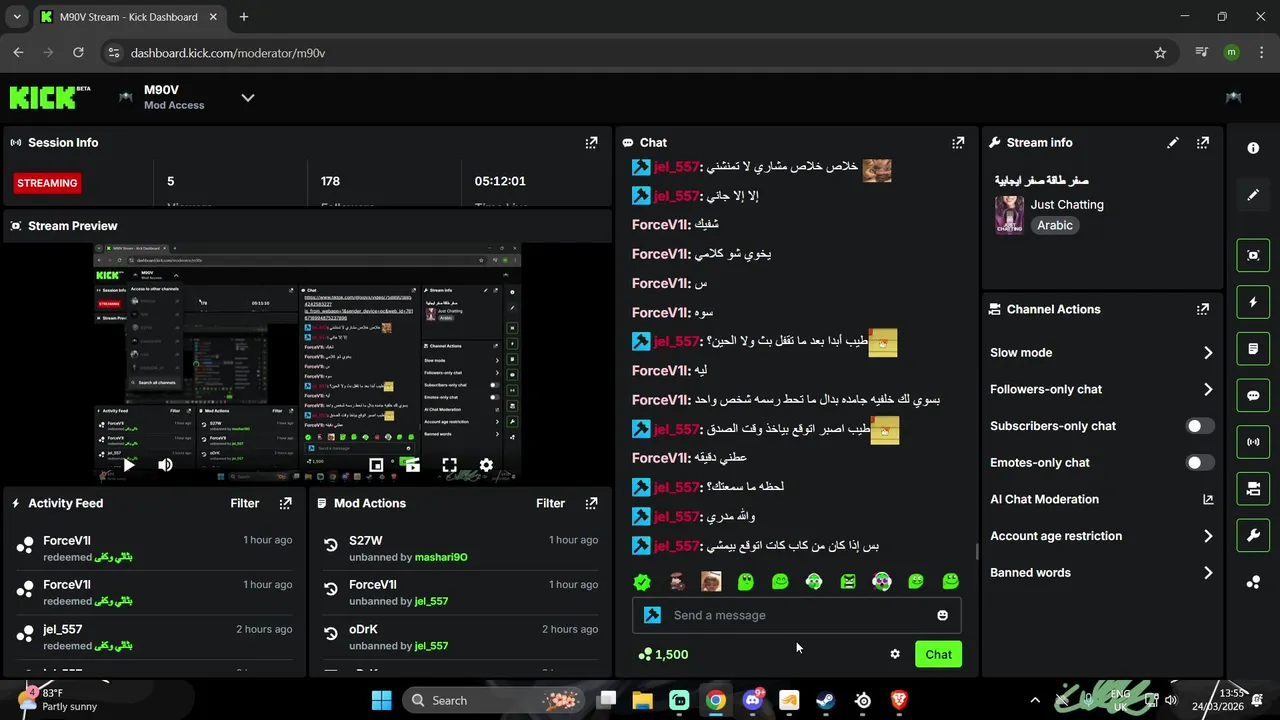This screenshot has width=1280, height=720.
Task: Click the channel points dots icon in sidebar
Action: pos(1253,582)
